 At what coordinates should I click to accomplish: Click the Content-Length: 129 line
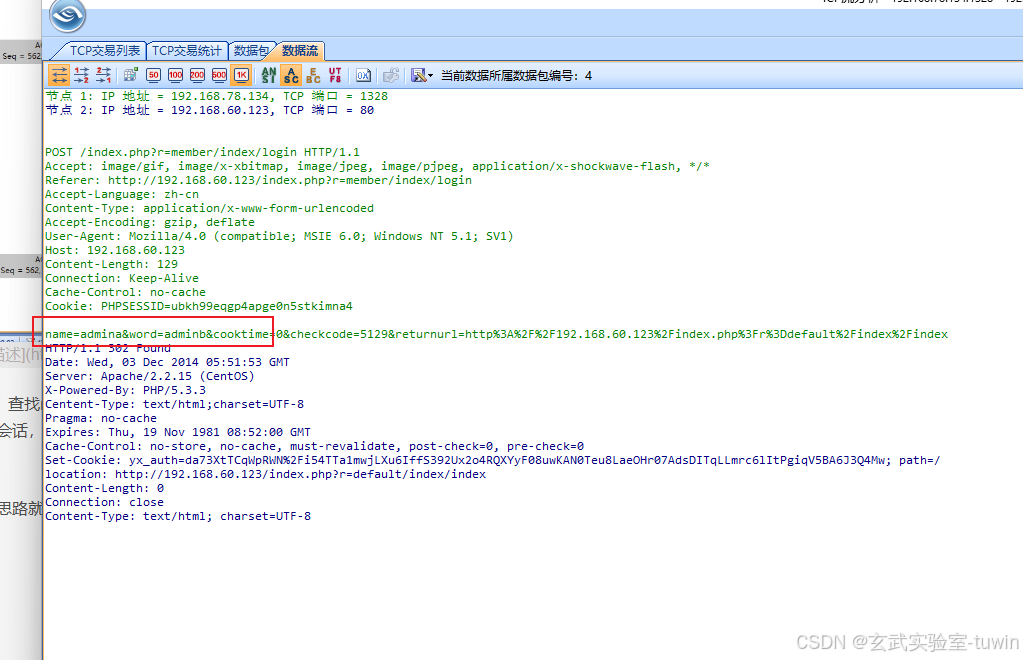tap(112, 264)
